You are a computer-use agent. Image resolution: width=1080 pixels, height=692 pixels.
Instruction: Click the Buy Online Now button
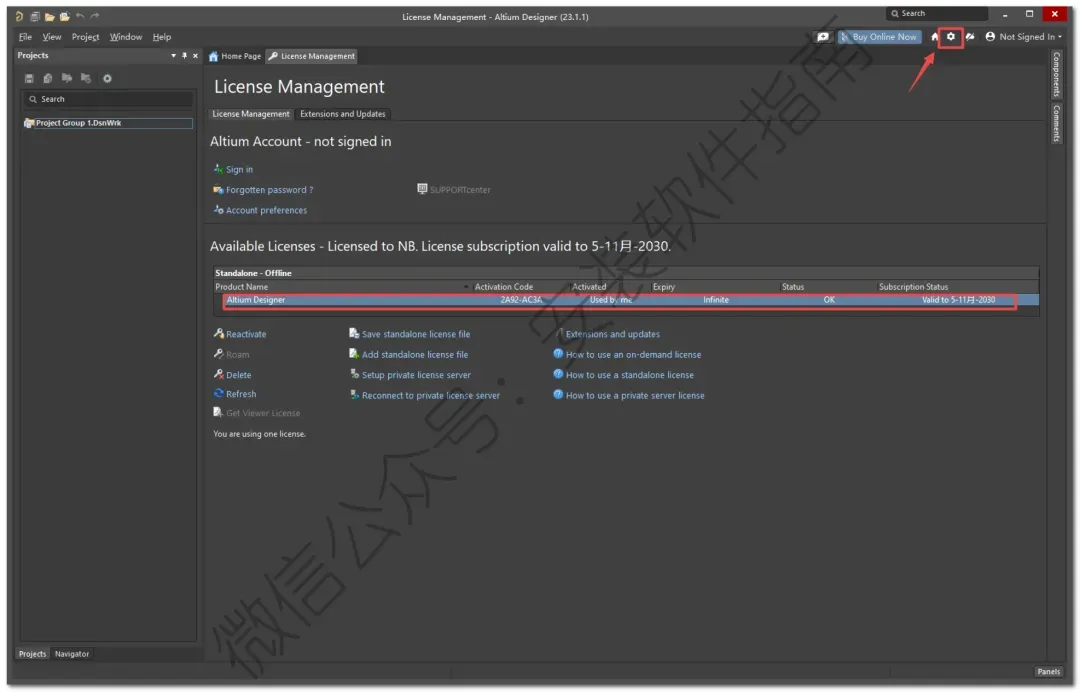[x=880, y=36]
